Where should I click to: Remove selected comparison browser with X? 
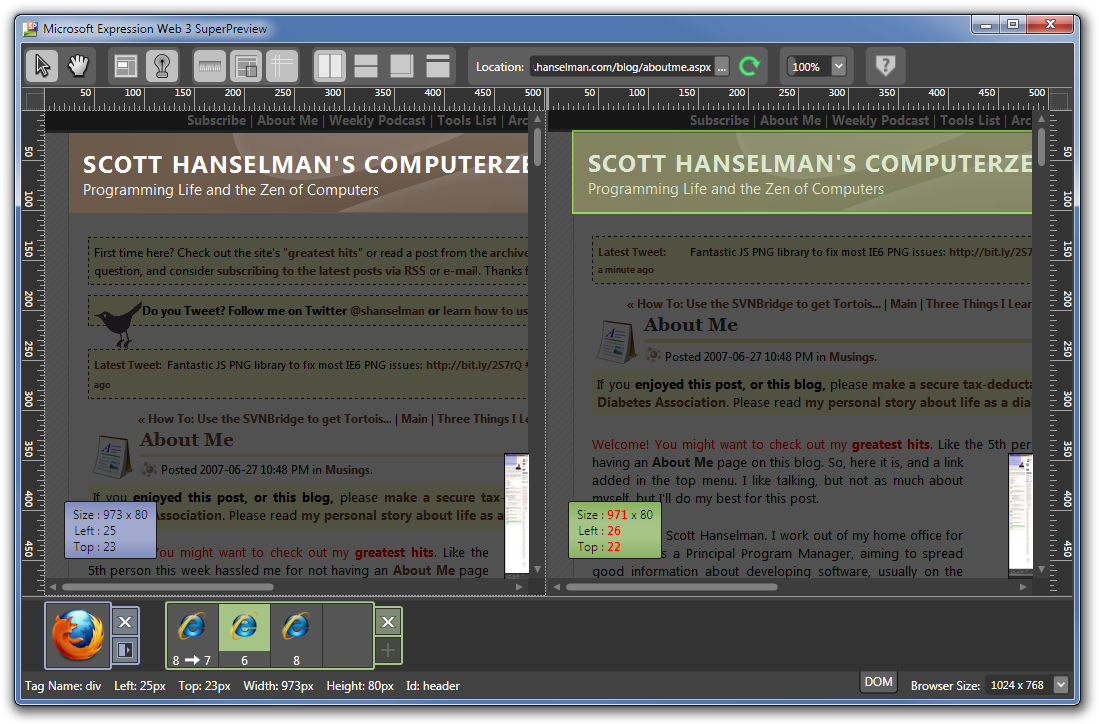388,622
